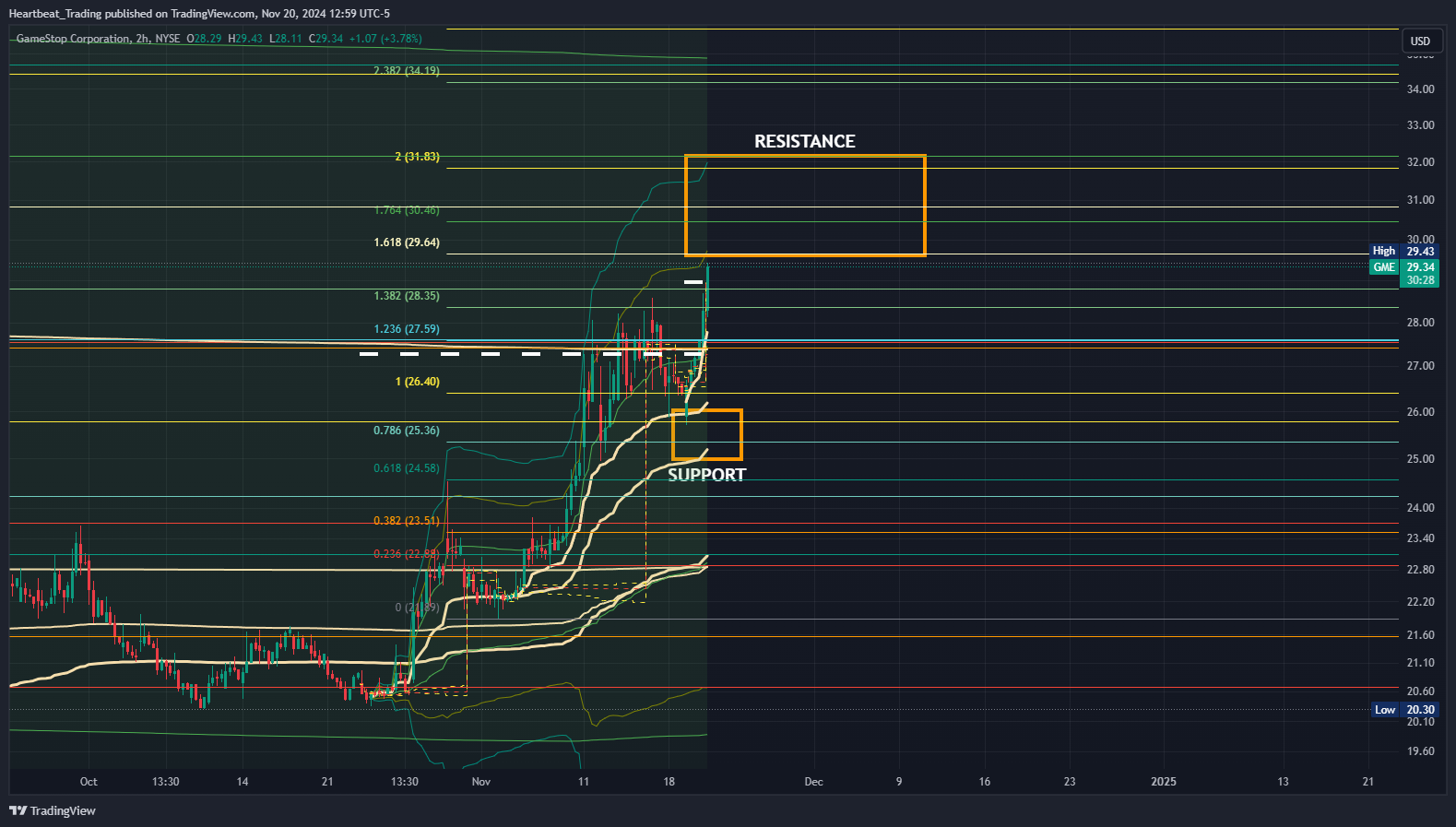Image resolution: width=1456 pixels, height=827 pixels.
Task: Select Fibonacci level 0.382 (23.51) label
Action: pos(407,521)
